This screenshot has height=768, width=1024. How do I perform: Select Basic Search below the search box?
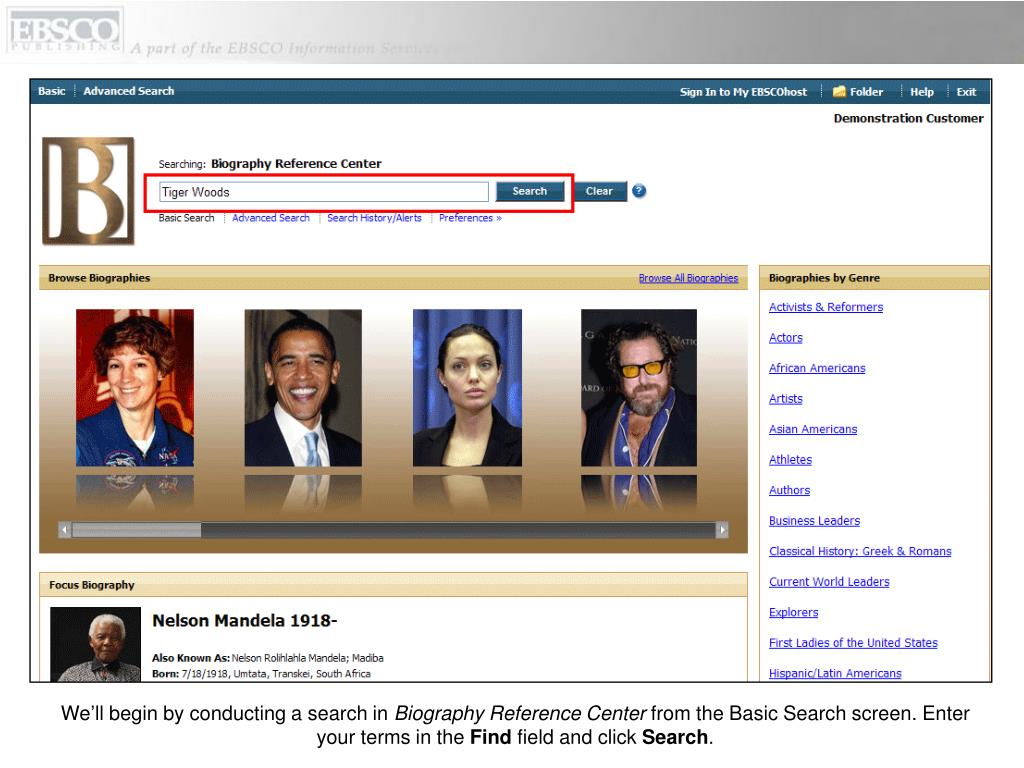pos(186,218)
